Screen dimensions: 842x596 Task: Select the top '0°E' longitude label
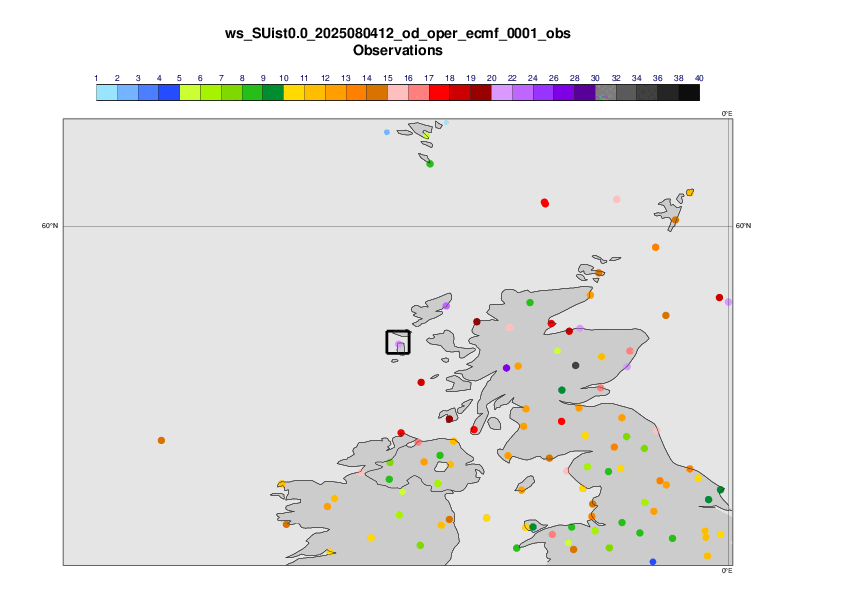[727, 114]
